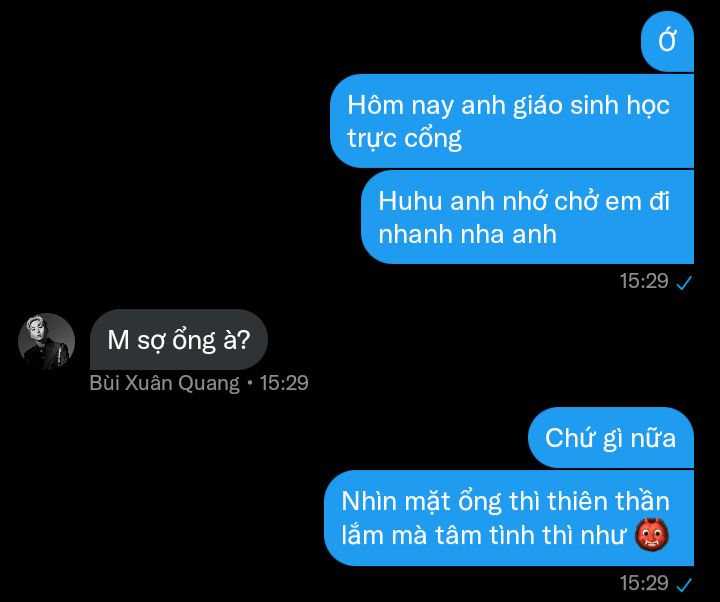Select the "Ớ" message bubble

click(667, 41)
